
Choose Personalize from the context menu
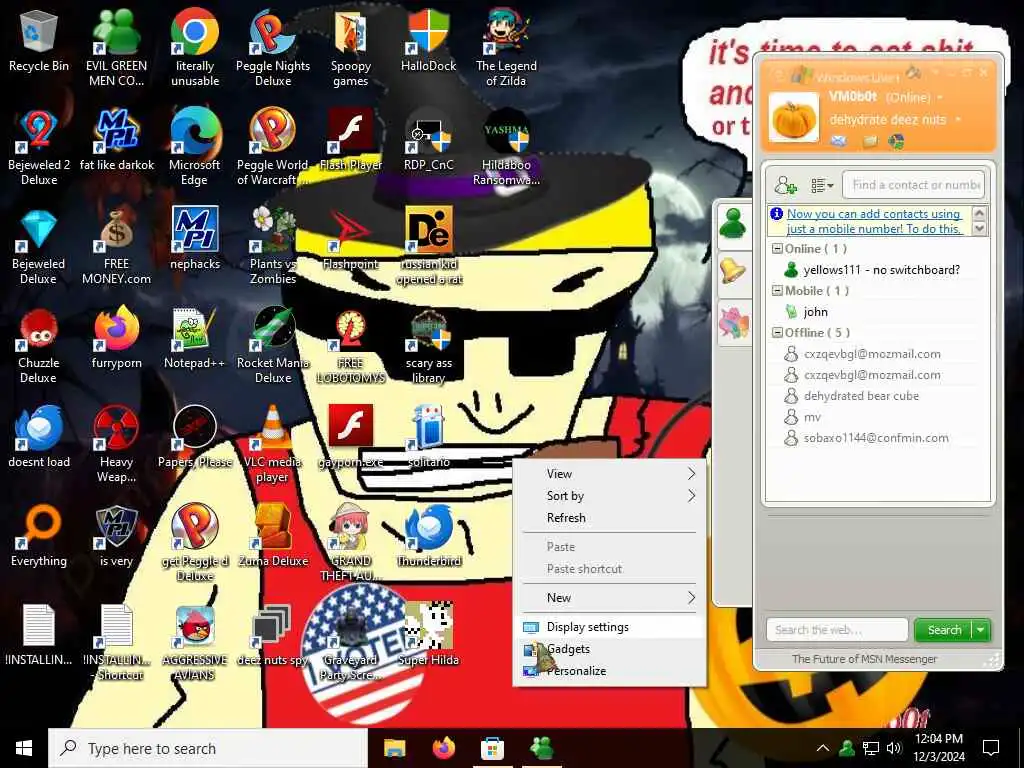[609, 671]
